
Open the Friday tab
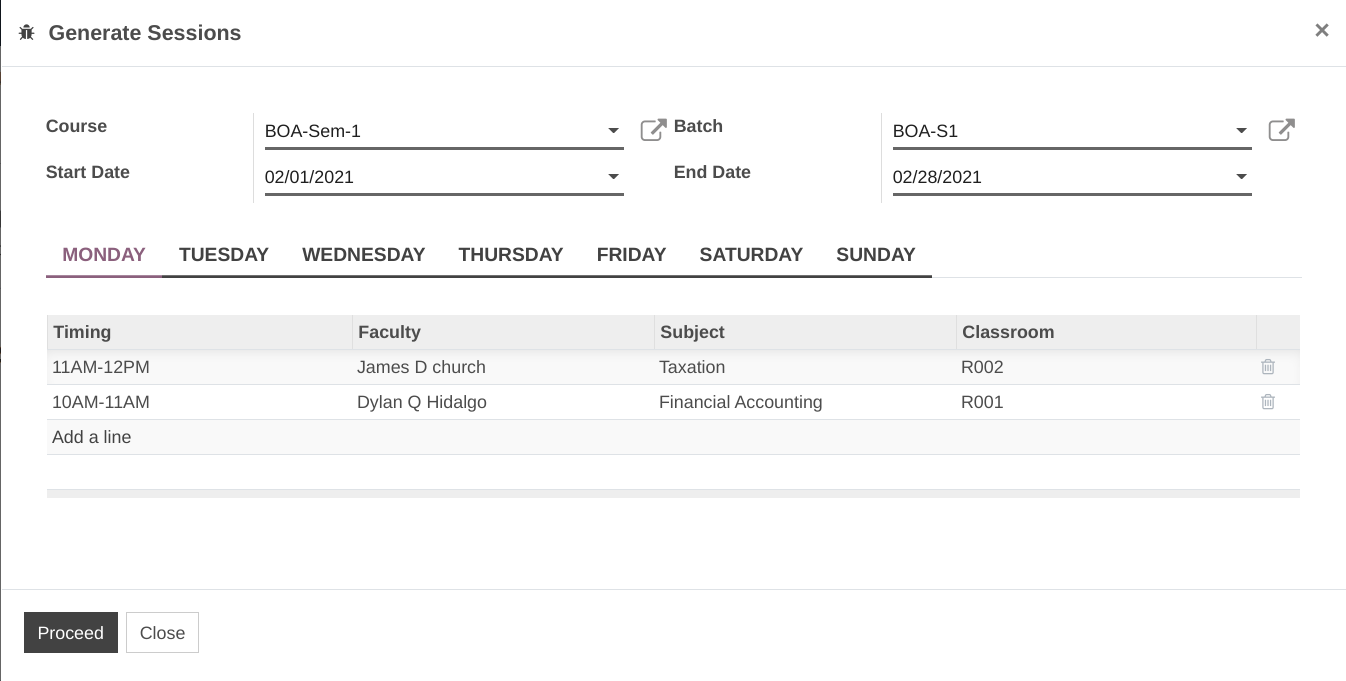point(631,255)
